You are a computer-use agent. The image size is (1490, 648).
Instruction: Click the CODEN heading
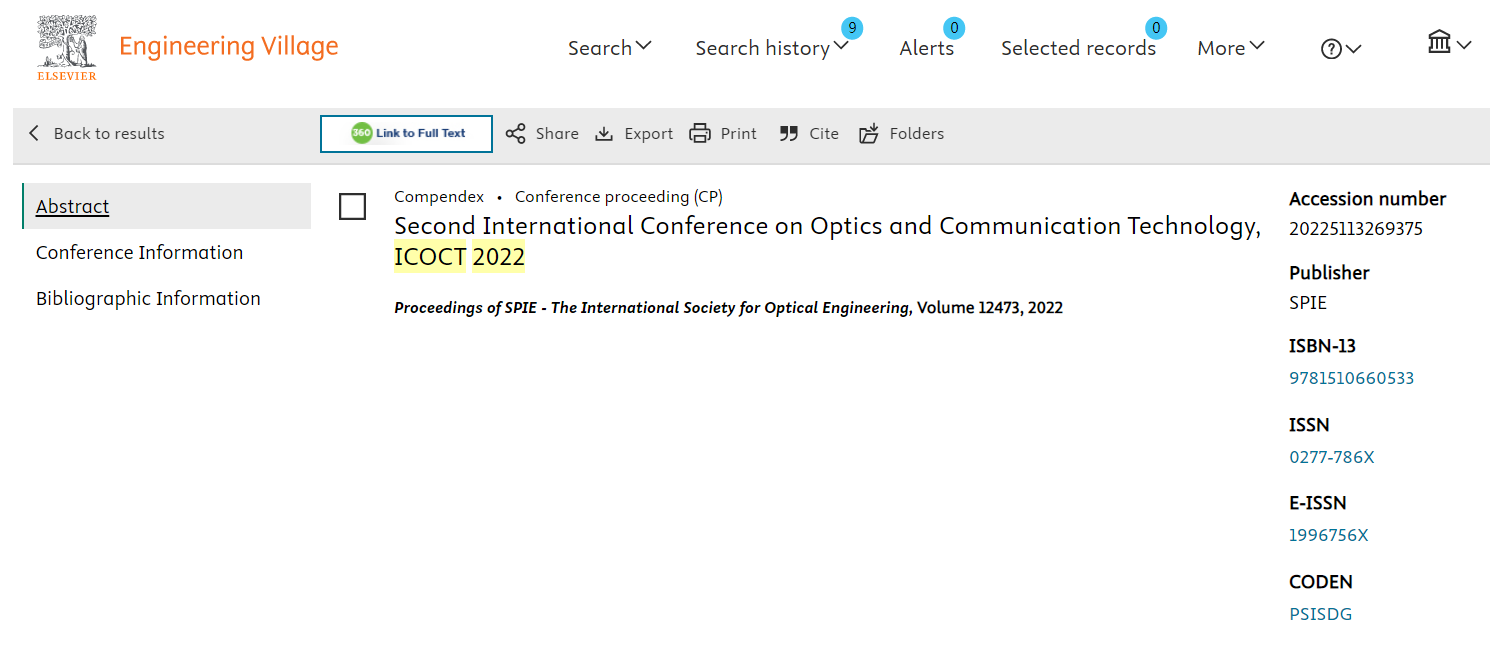(1321, 582)
